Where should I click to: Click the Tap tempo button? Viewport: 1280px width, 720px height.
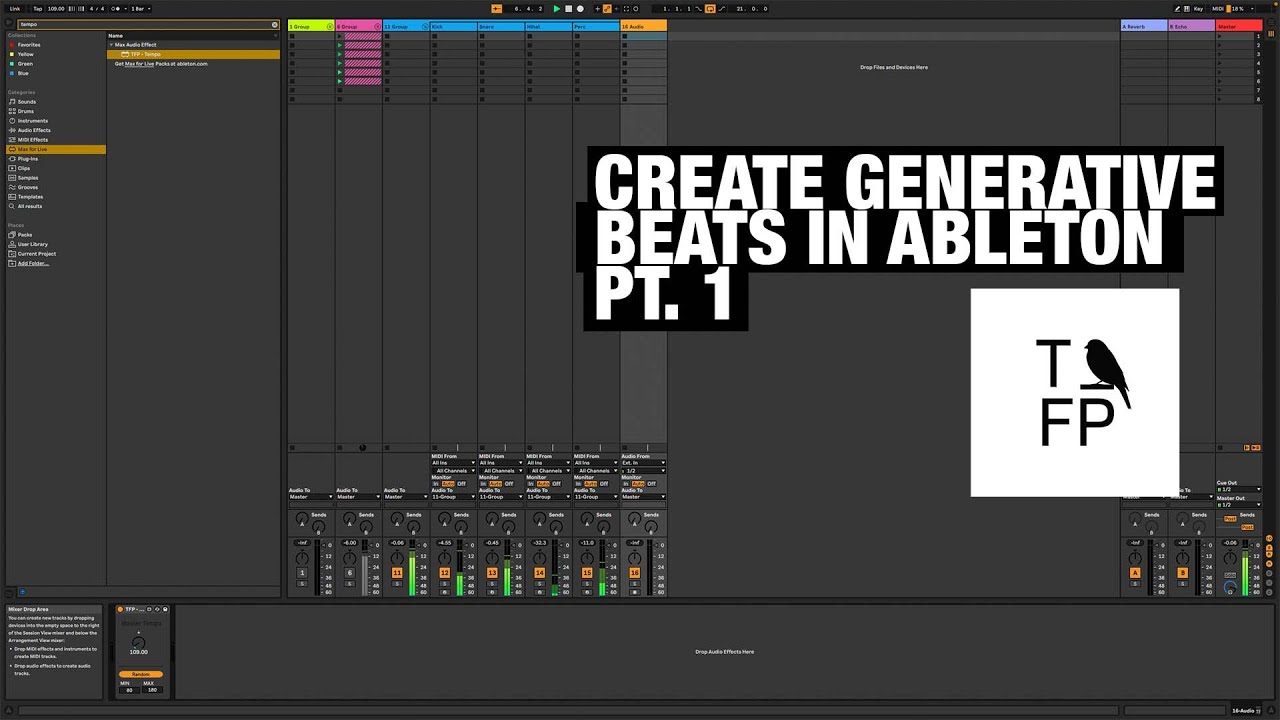coord(38,8)
